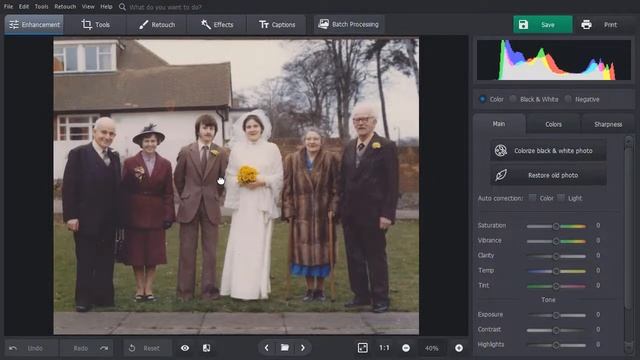The height and width of the screenshot is (360, 640).
Task: Open the Colors adjustments tab
Action: pyautogui.click(x=553, y=124)
